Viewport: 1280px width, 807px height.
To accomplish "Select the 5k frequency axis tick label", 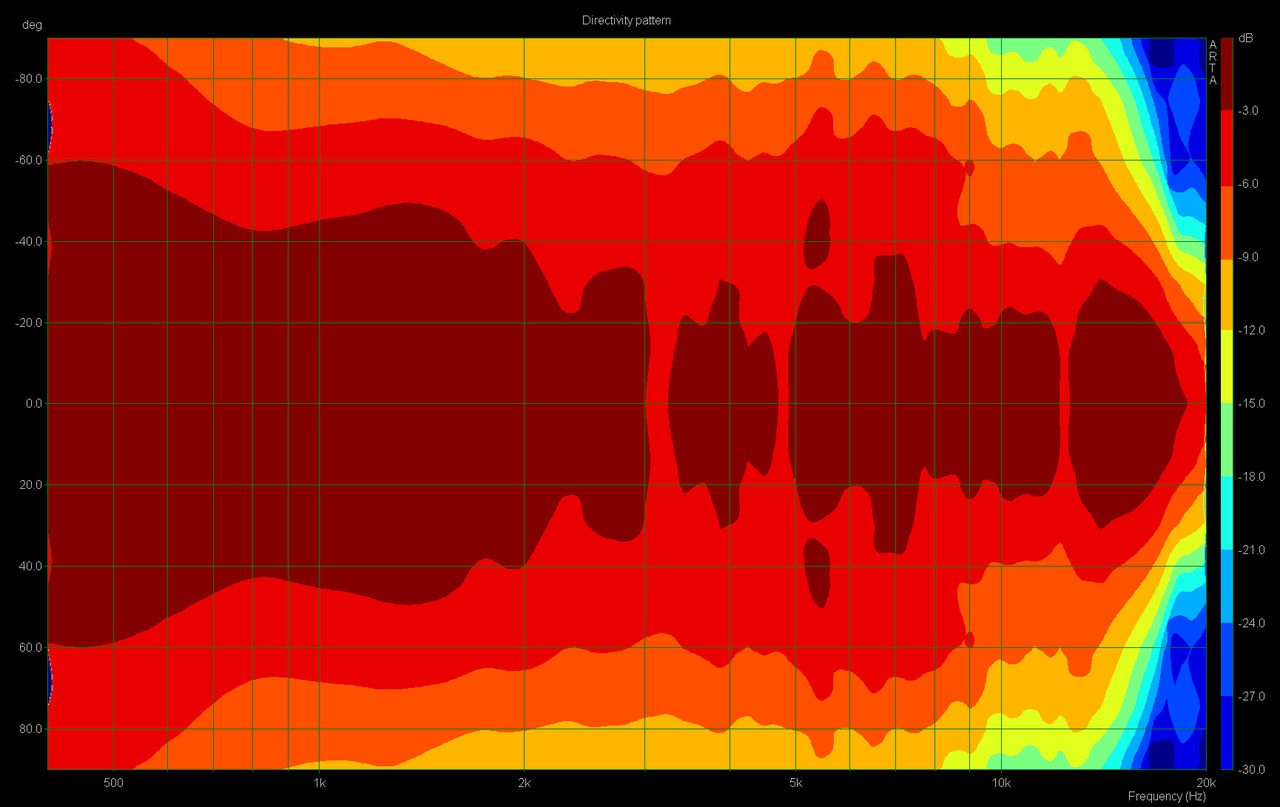I will coord(795,781).
